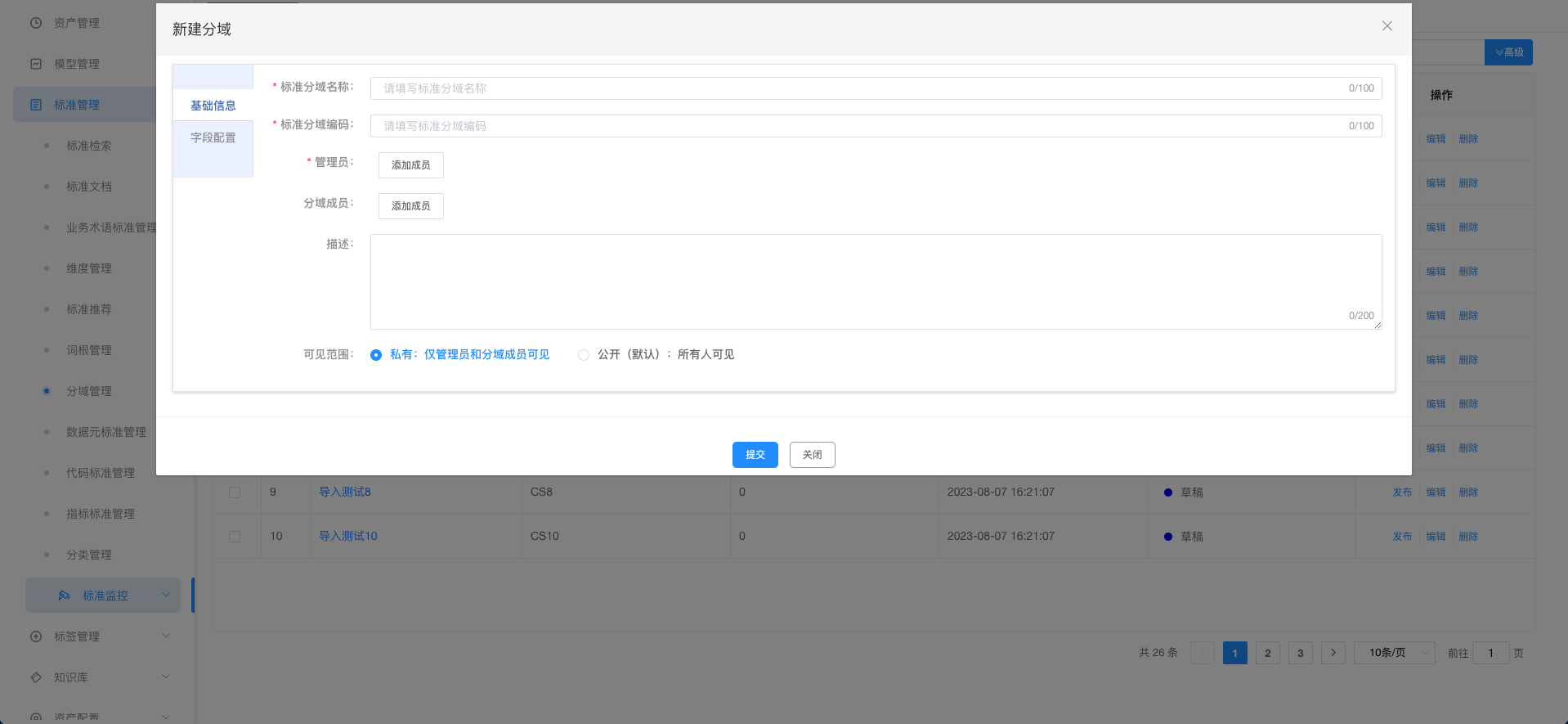Viewport: 1568px width, 724px height.
Task: Click the 标签管理 plus-circle icon
Action: [36, 636]
